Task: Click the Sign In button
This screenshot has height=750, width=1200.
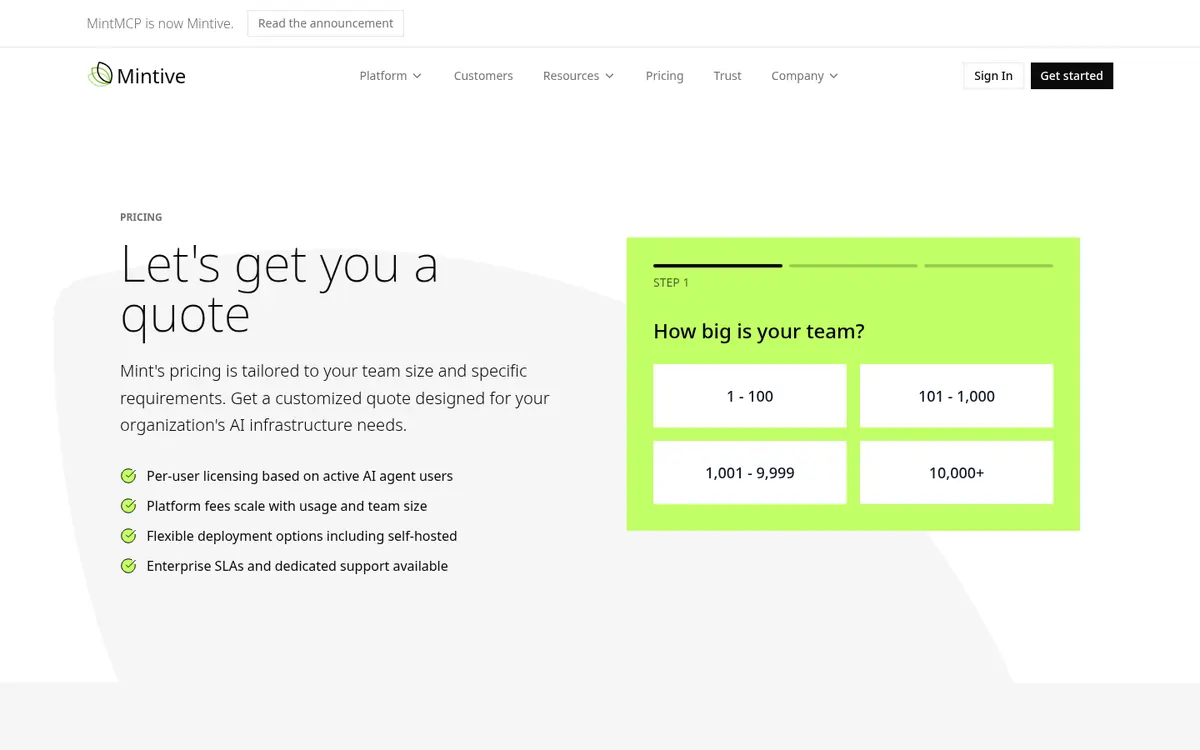Action: [x=993, y=76]
